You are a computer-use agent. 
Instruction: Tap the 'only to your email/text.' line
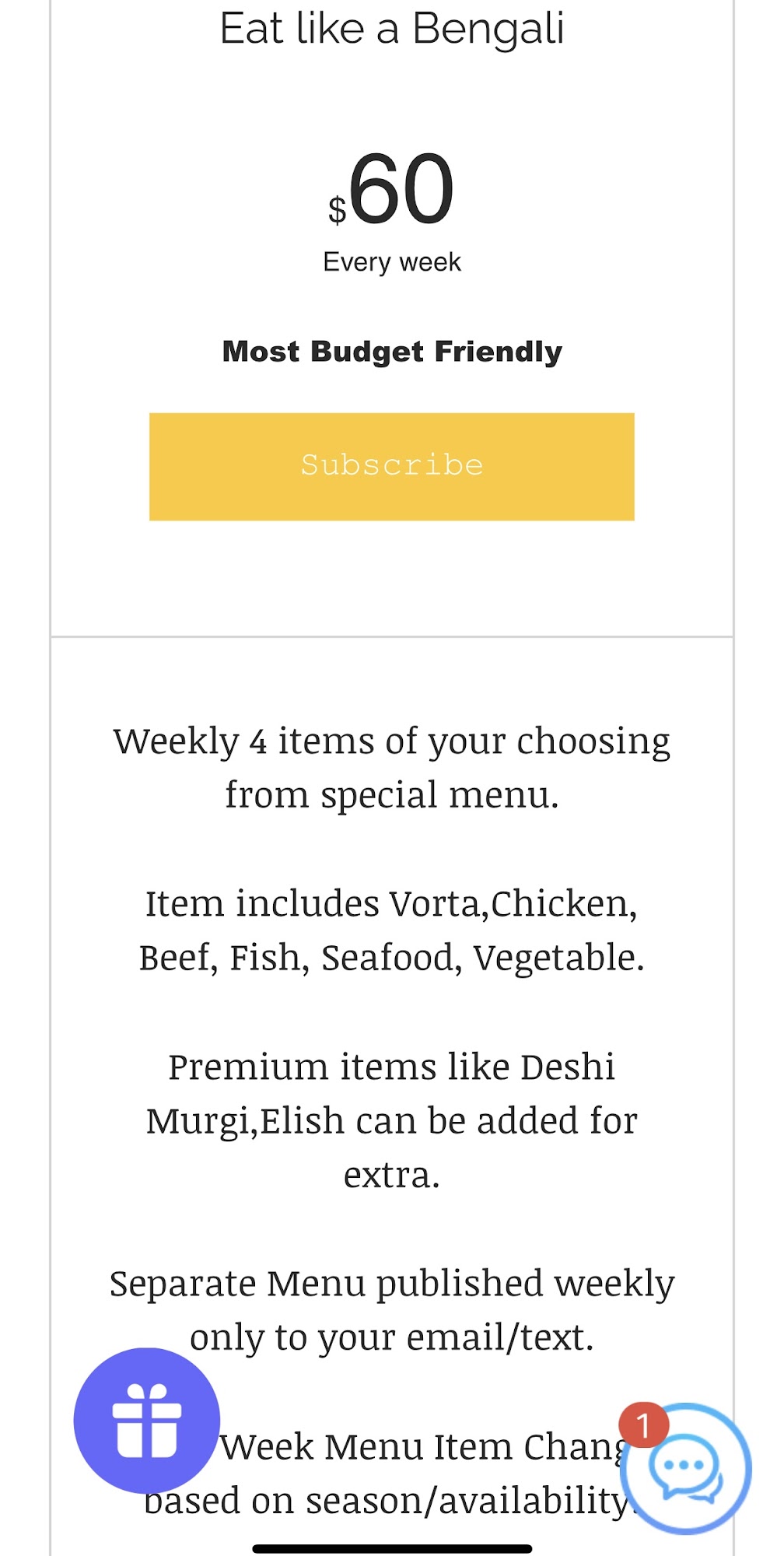tap(392, 1337)
